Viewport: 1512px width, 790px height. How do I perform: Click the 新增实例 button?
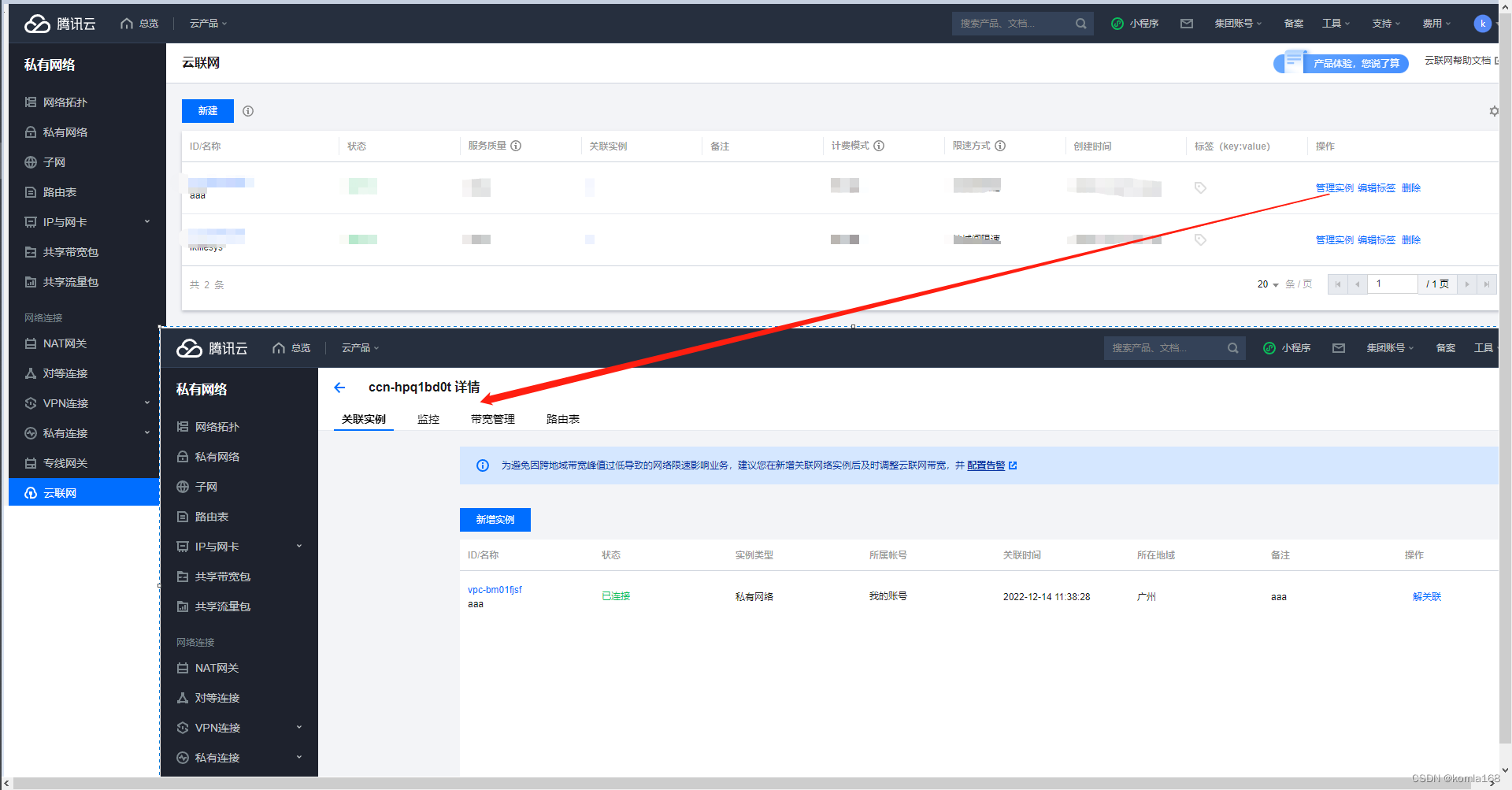tap(495, 520)
